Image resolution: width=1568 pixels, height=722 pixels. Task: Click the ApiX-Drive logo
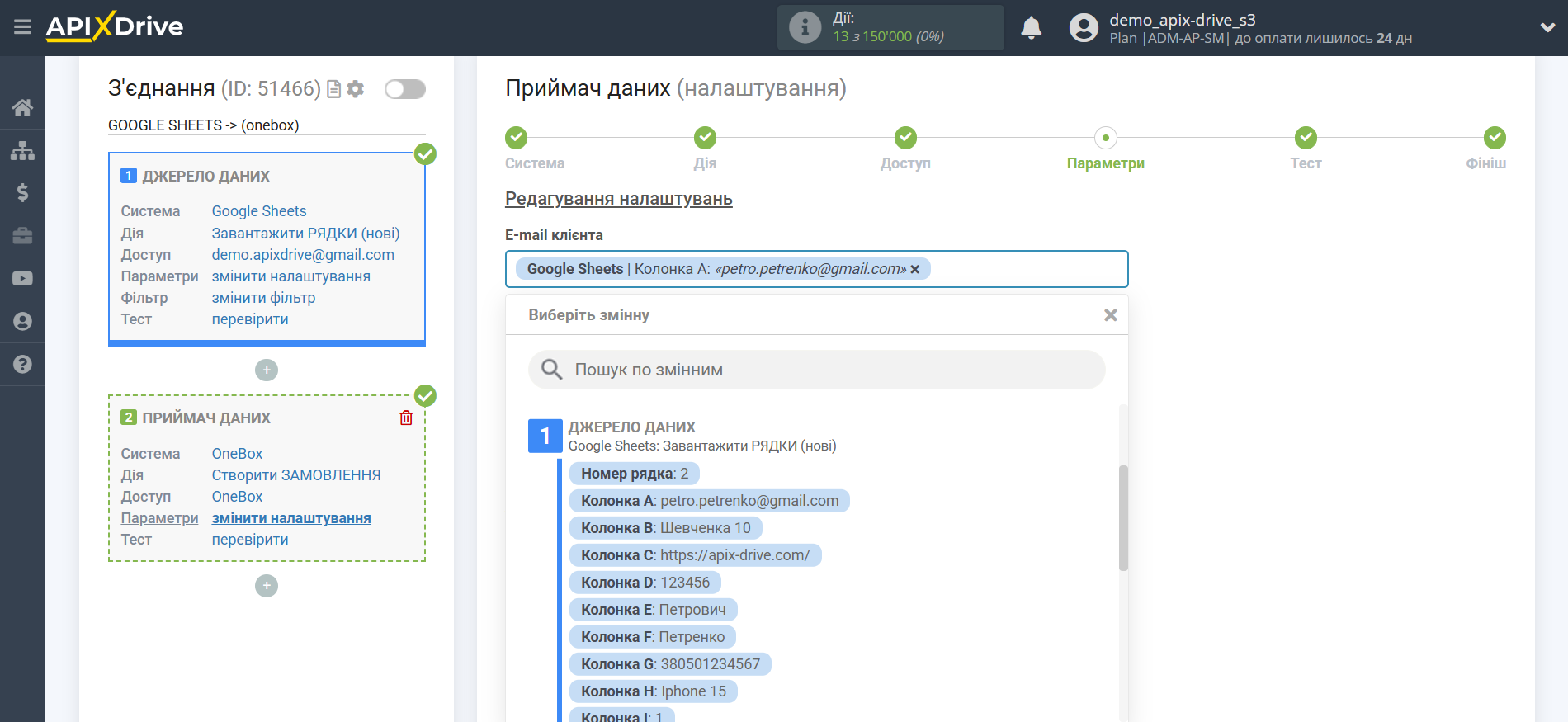click(115, 26)
